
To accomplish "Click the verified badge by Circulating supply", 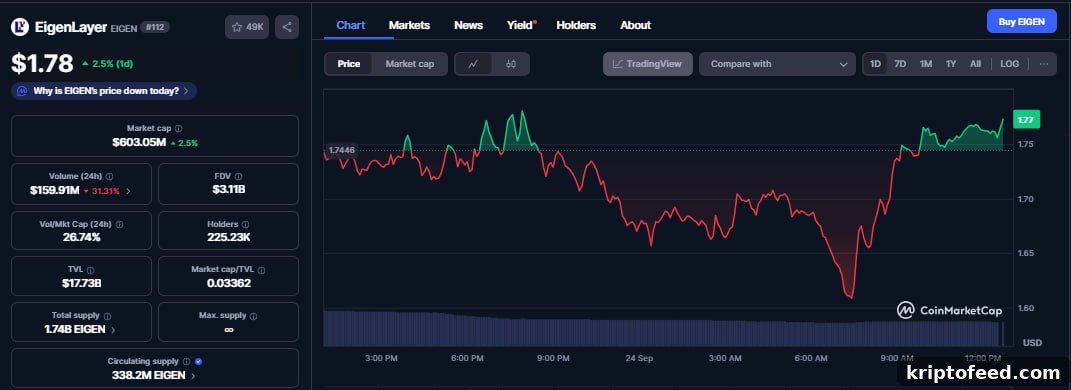I will click(x=198, y=361).
